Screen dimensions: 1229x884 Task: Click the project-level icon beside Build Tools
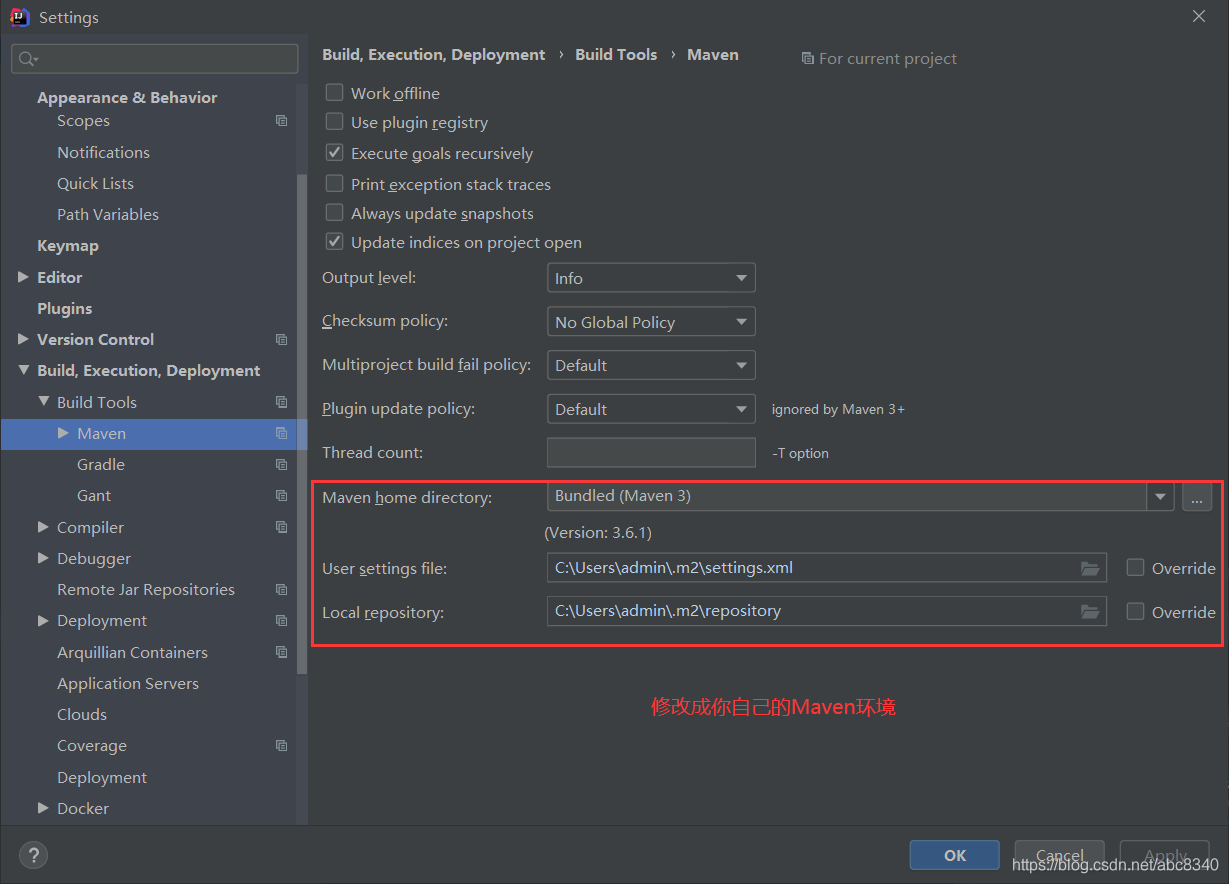[x=281, y=402]
